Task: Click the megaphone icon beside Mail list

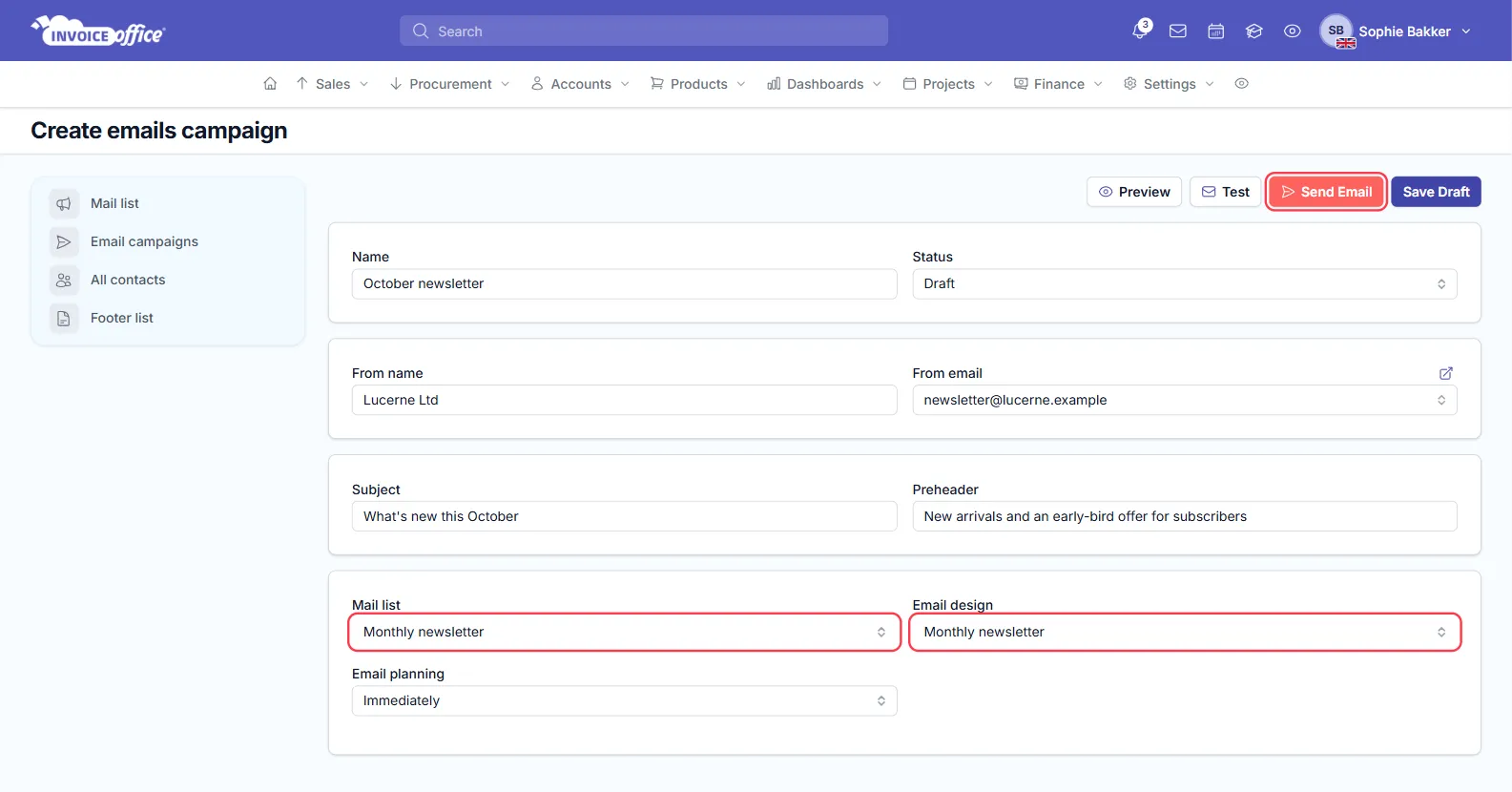Action: coord(64,203)
